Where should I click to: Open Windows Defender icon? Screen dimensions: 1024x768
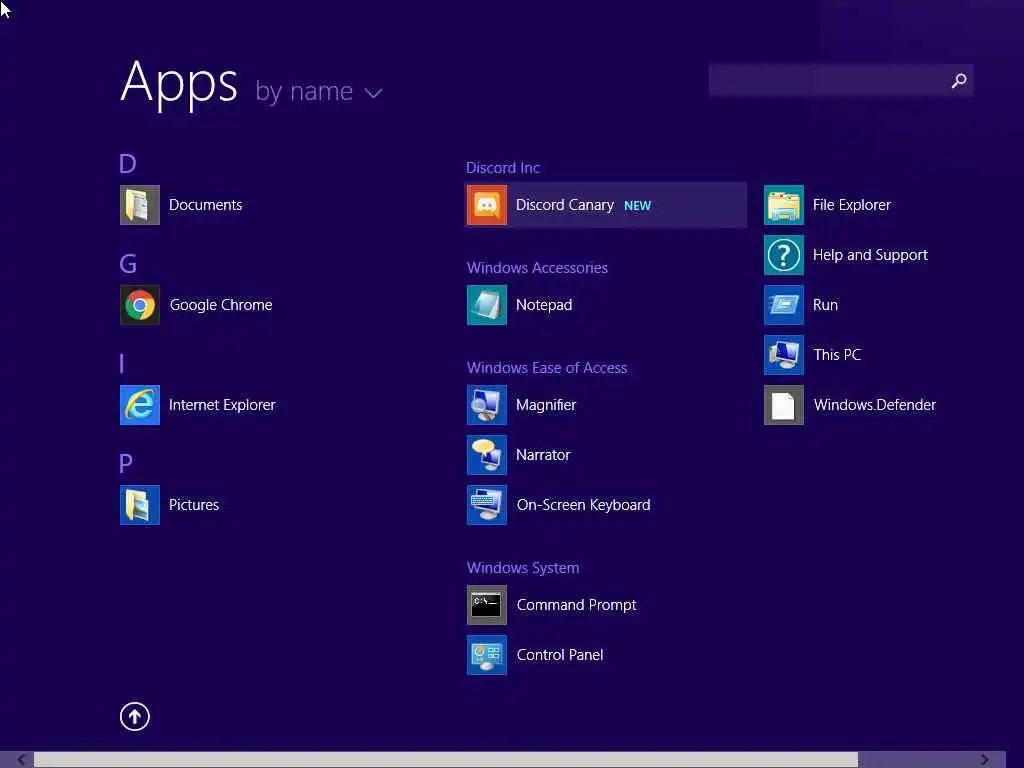tap(784, 405)
